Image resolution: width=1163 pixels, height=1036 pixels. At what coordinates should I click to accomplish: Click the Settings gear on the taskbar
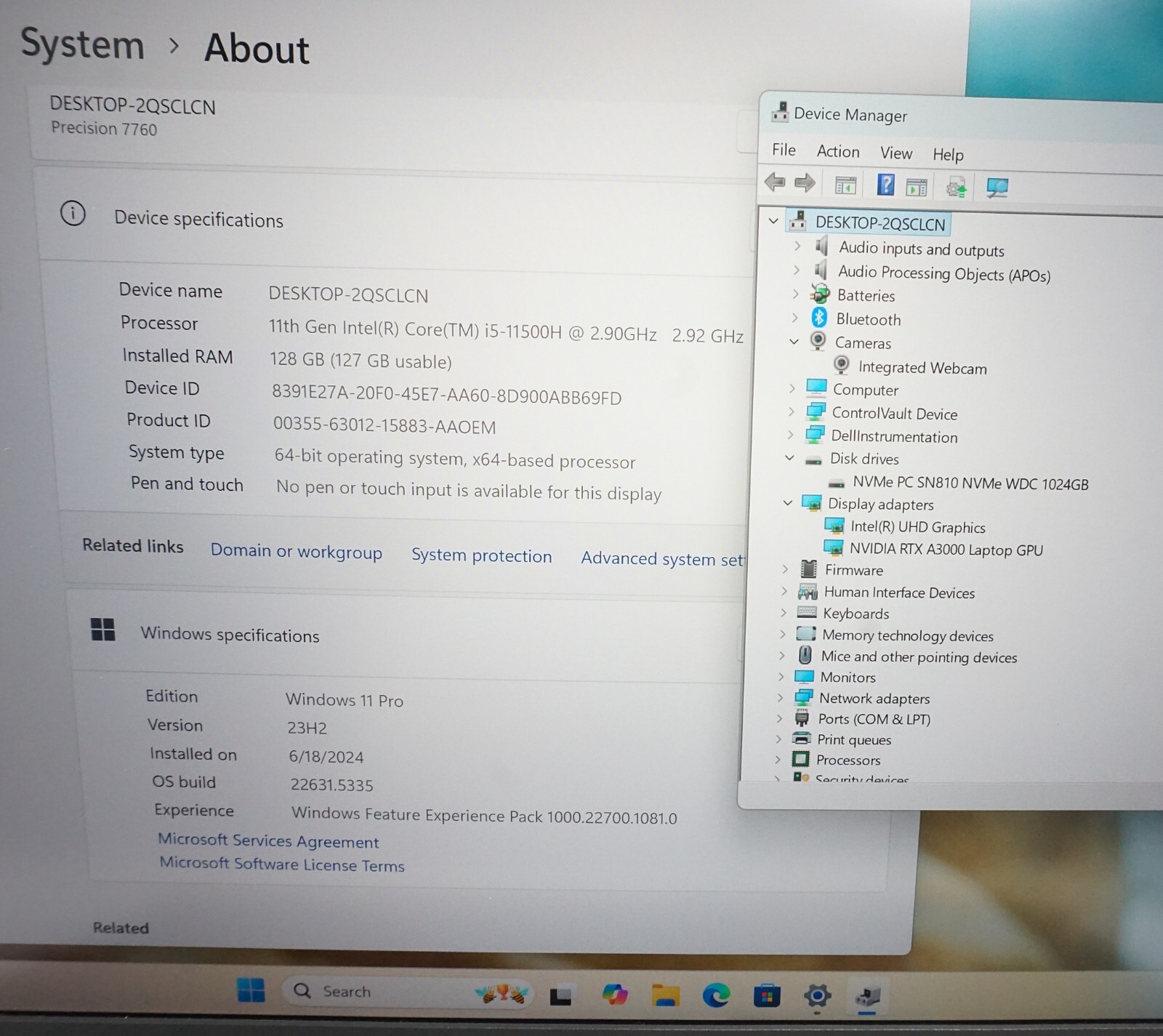click(817, 995)
